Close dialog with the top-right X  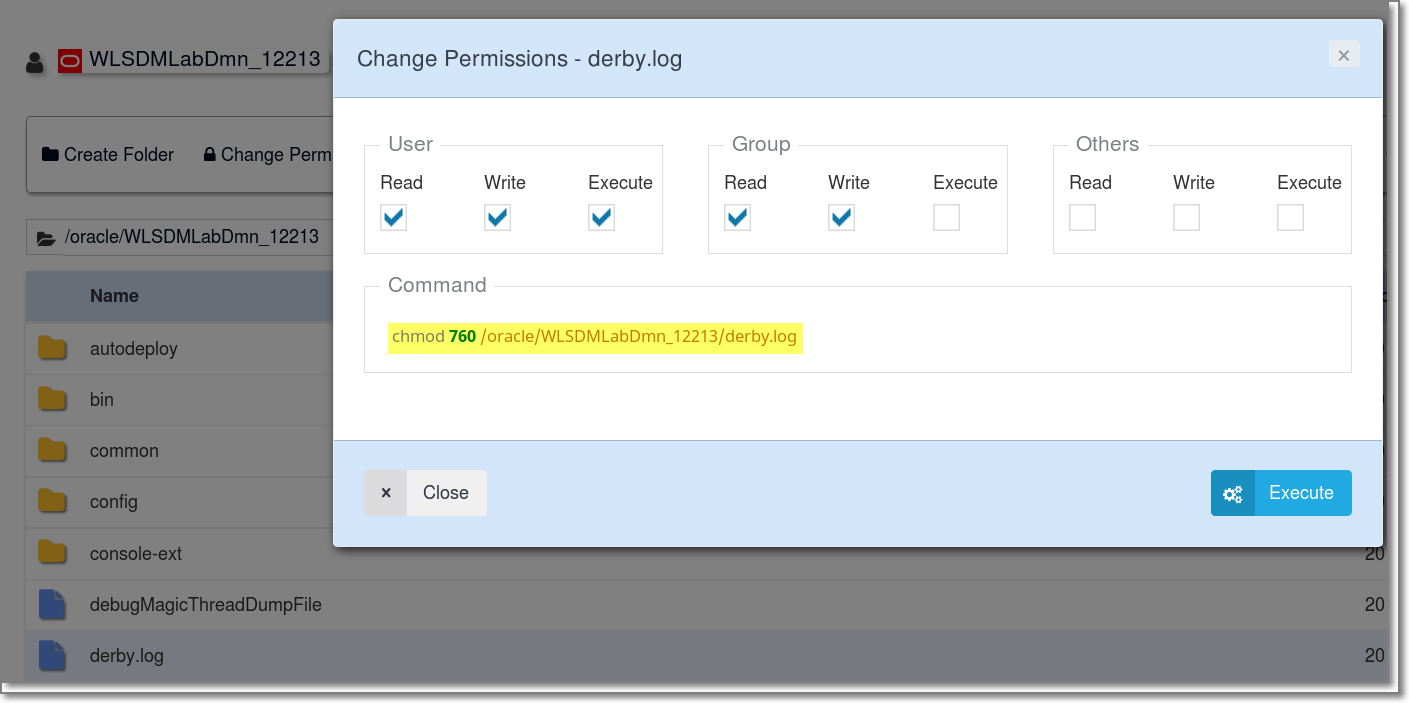pyautogui.click(x=1344, y=55)
